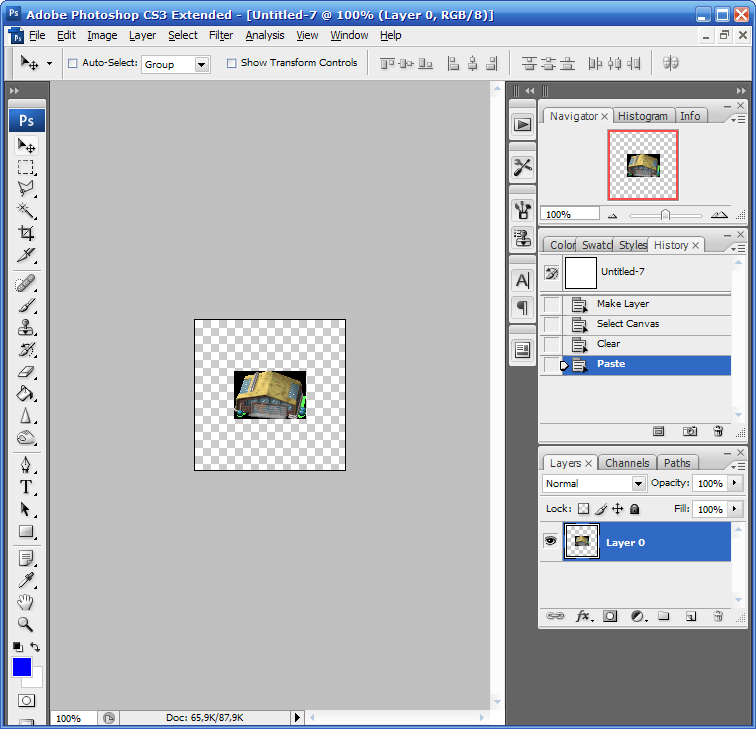Image resolution: width=756 pixels, height=729 pixels.
Task: Select the Type tool
Action: pos(26,487)
